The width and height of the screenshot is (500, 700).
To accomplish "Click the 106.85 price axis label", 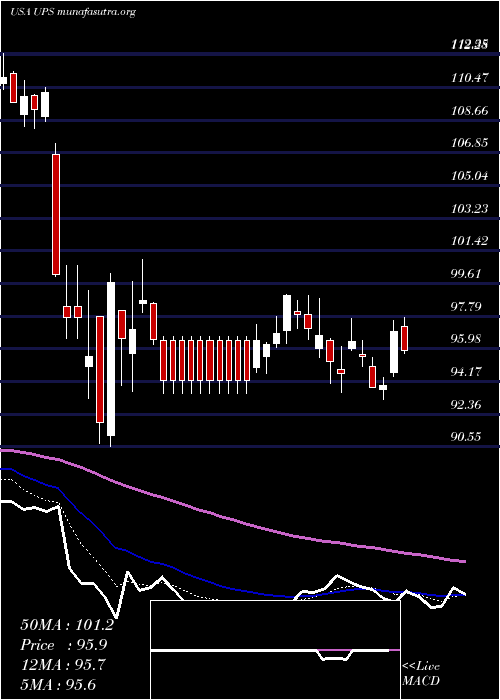I will tap(469, 143).
